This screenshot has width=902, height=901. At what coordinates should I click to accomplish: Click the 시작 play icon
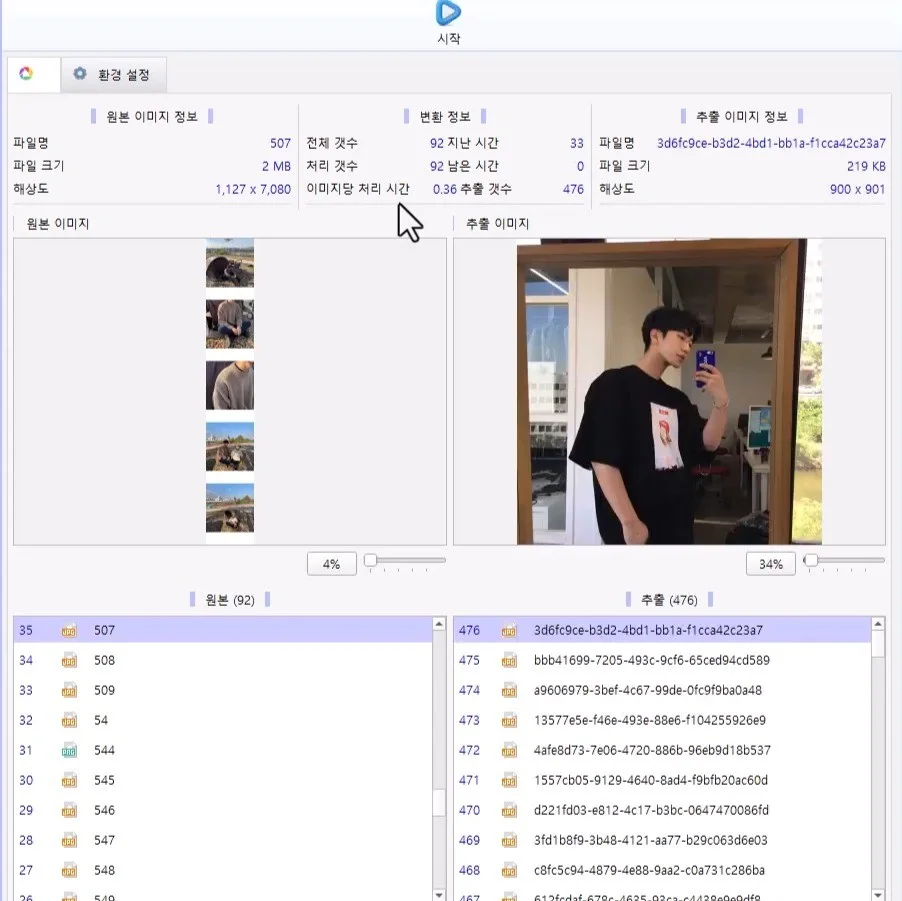click(448, 13)
